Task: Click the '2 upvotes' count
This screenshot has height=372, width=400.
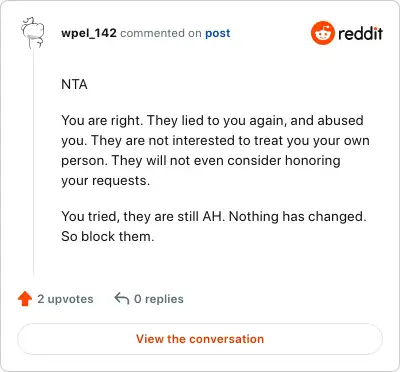Action: coord(65,299)
